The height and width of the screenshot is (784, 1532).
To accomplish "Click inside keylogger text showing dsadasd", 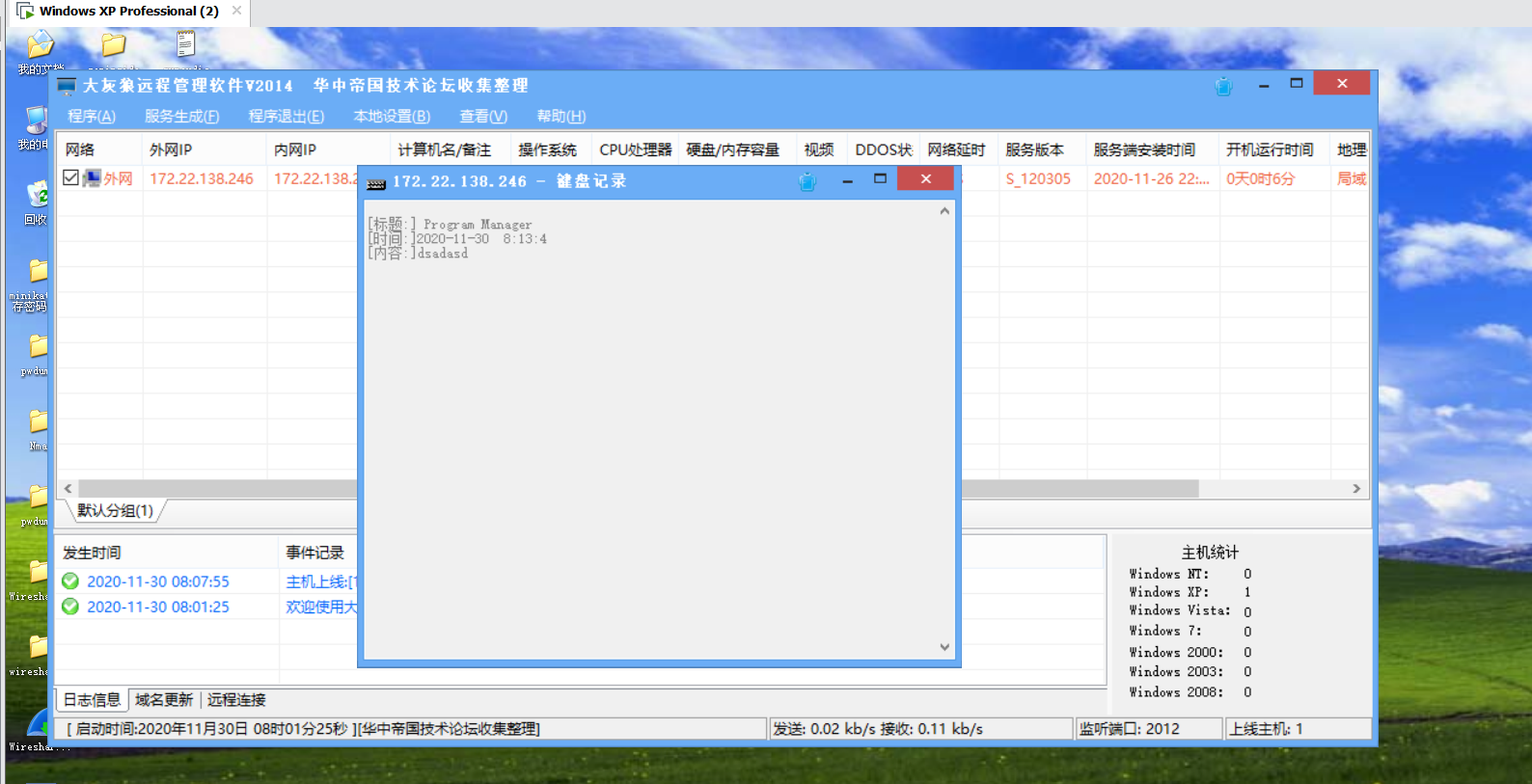I will click(x=442, y=254).
